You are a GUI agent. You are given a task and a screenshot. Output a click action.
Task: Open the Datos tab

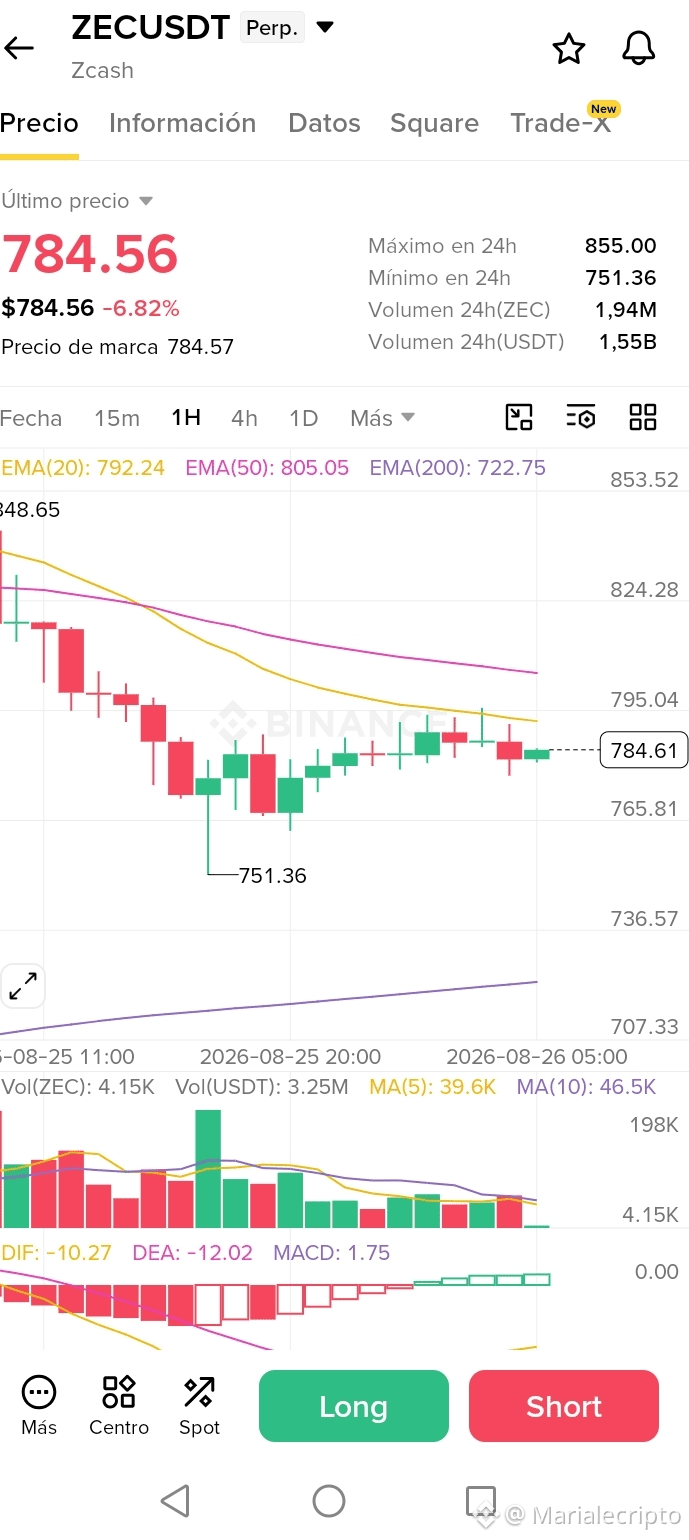click(x=324, y=123)
